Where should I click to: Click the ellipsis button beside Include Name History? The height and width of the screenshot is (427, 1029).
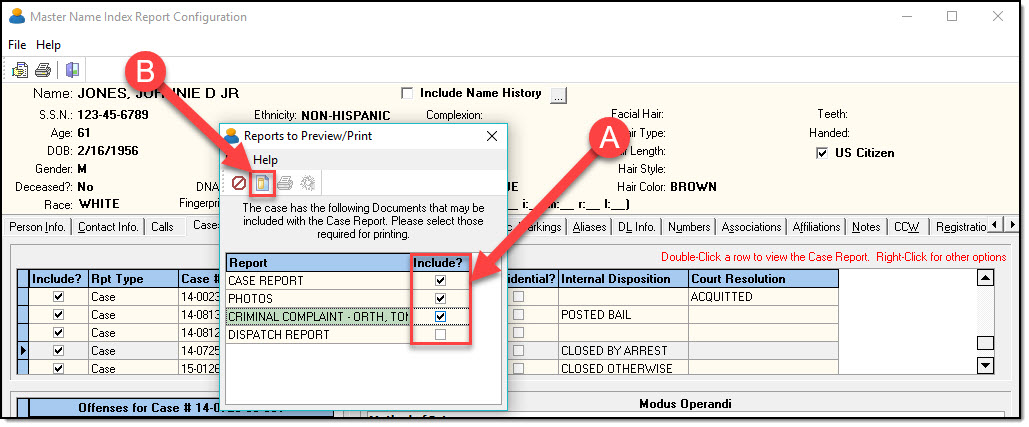click(558, 95)
